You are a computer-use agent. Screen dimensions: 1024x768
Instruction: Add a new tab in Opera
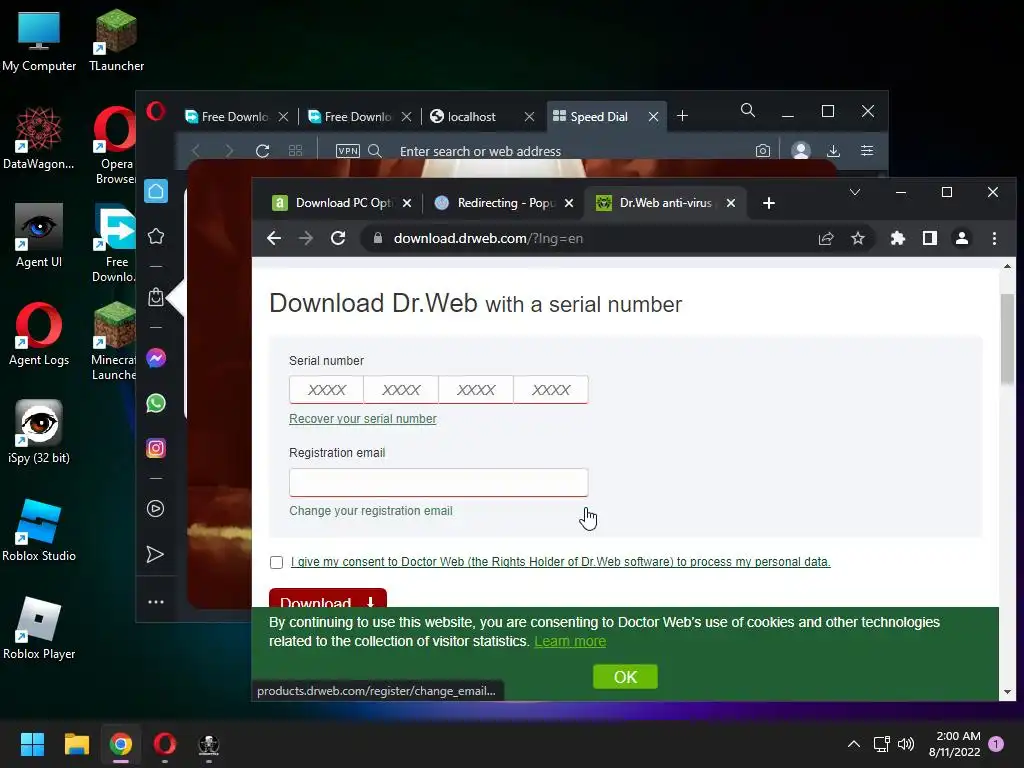tap(682, 116)
